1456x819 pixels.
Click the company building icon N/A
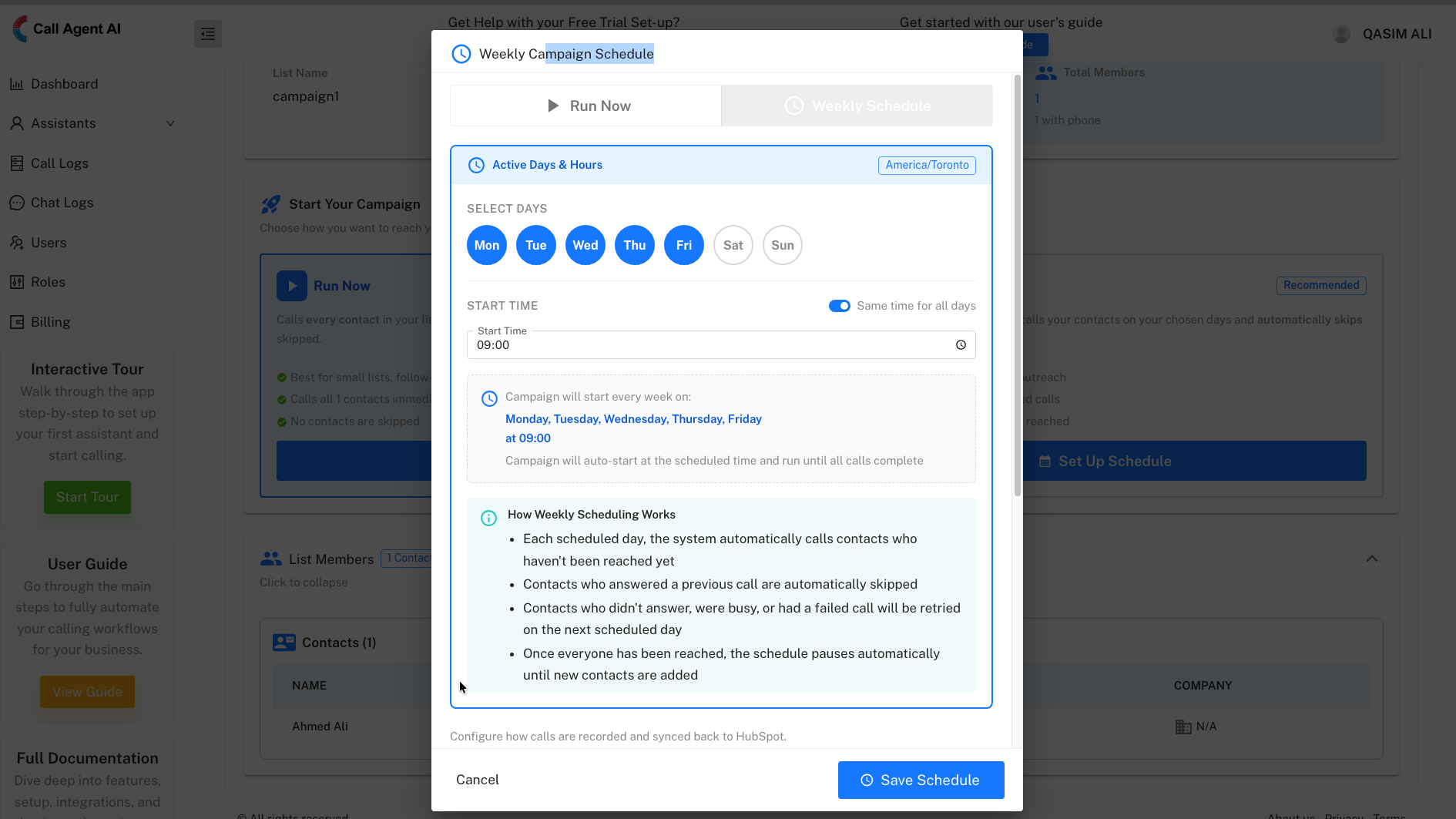click(x=1183, y=727)
